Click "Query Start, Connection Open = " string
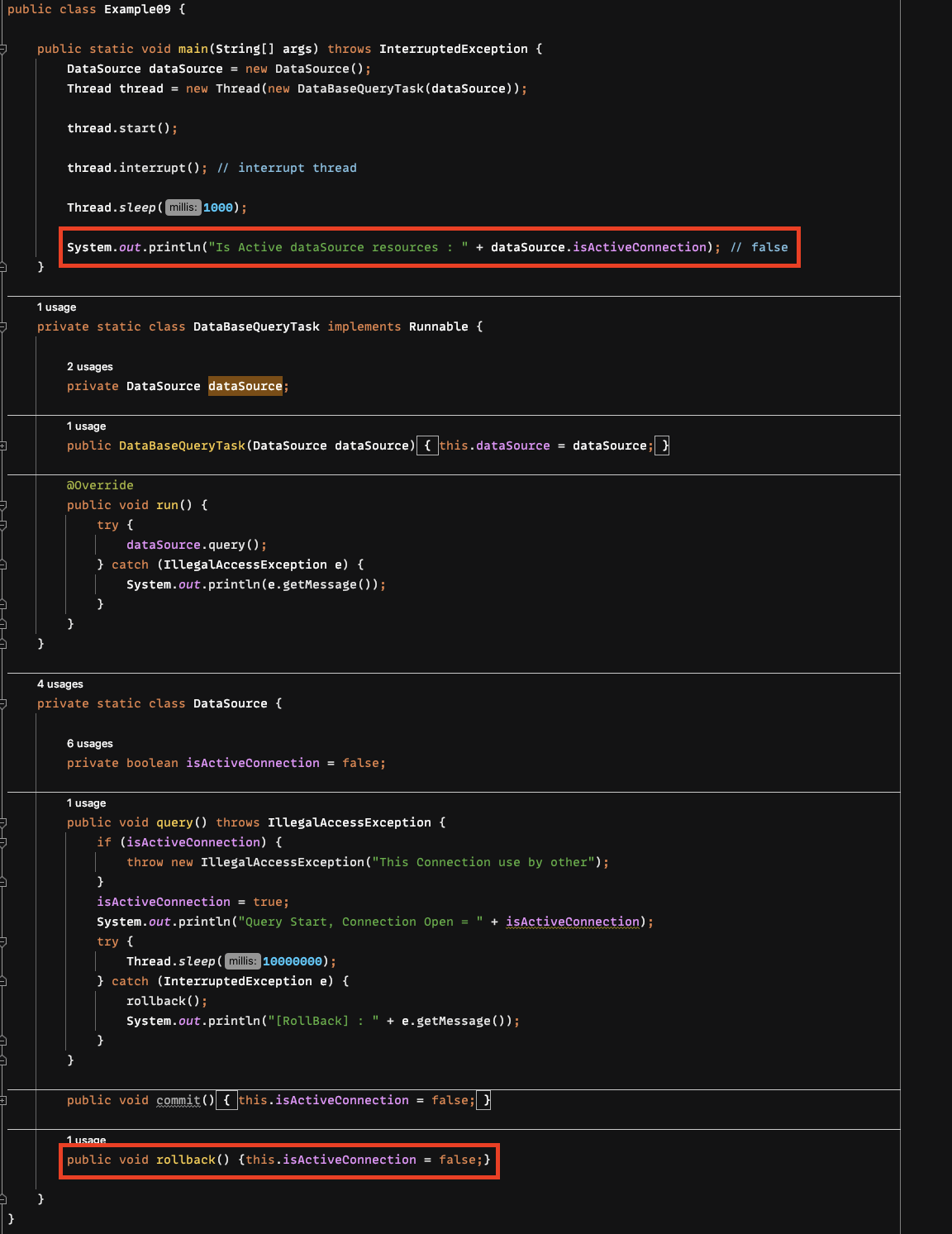This screenshot has height=1234, width=952. [x=360, y=922]
